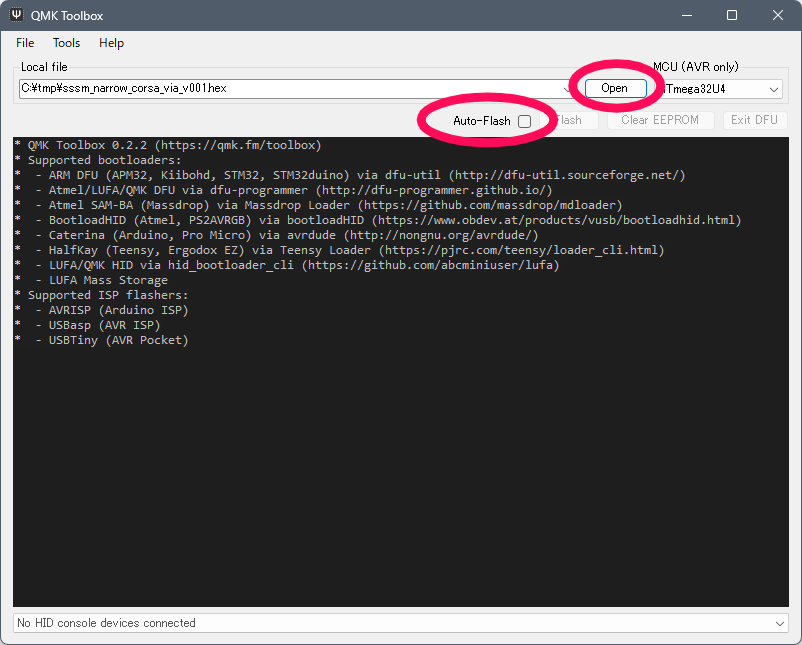Minimize the QMK Toolbox window
The image size is (802, 645).
687,15
